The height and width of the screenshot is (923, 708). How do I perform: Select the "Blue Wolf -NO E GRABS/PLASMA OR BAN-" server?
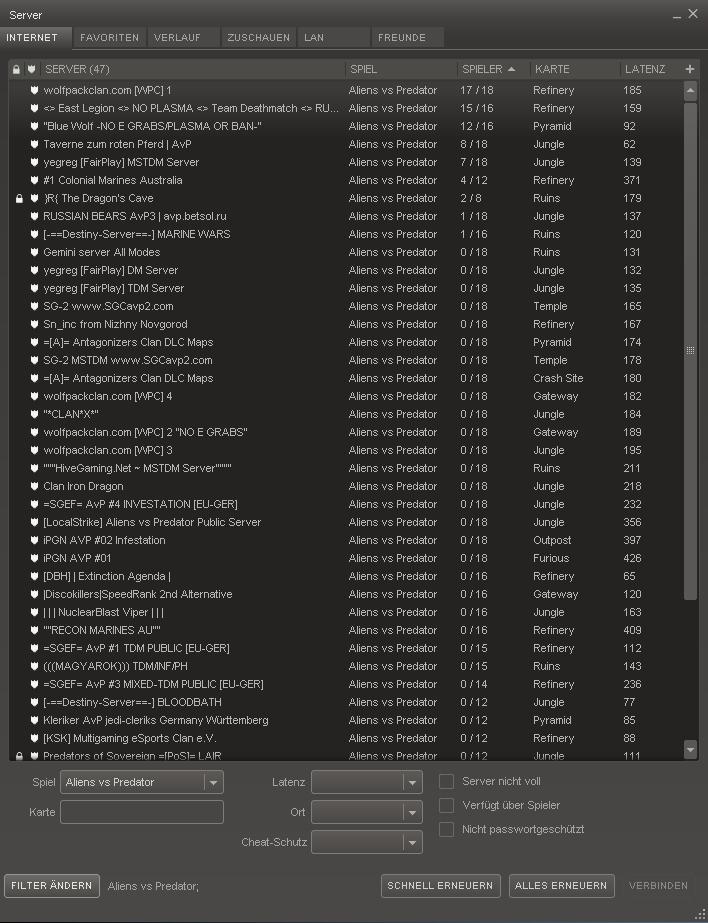tap(346, 127)
